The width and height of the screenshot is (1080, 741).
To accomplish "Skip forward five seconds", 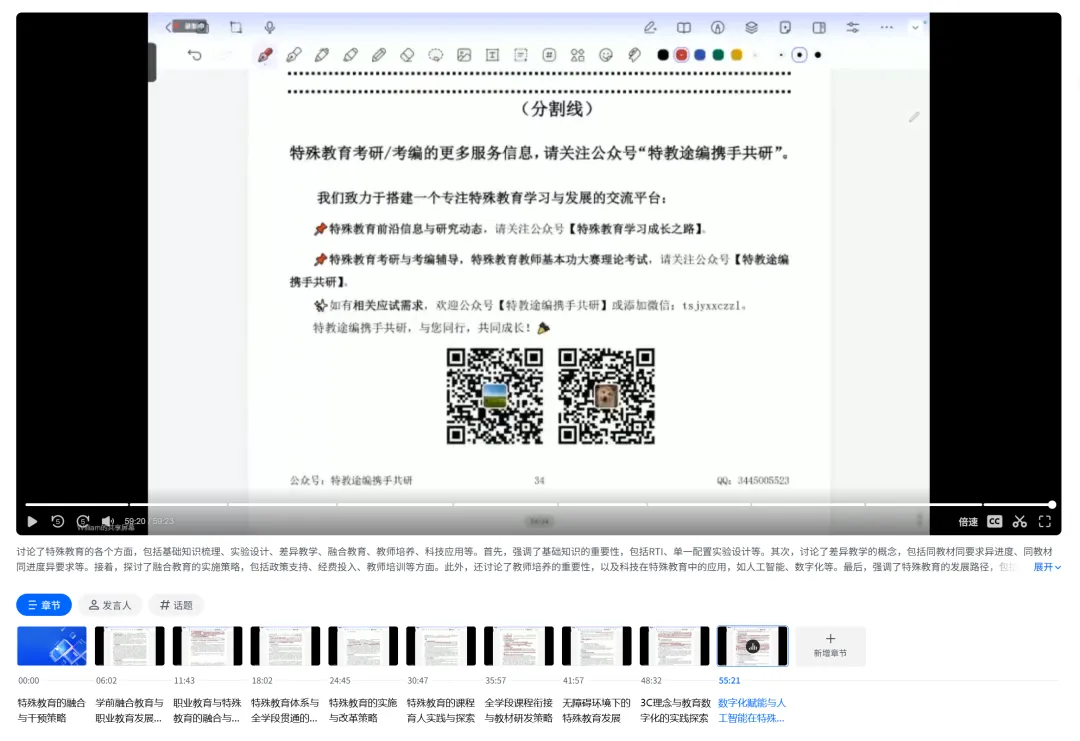I will [x=83, y=521].
